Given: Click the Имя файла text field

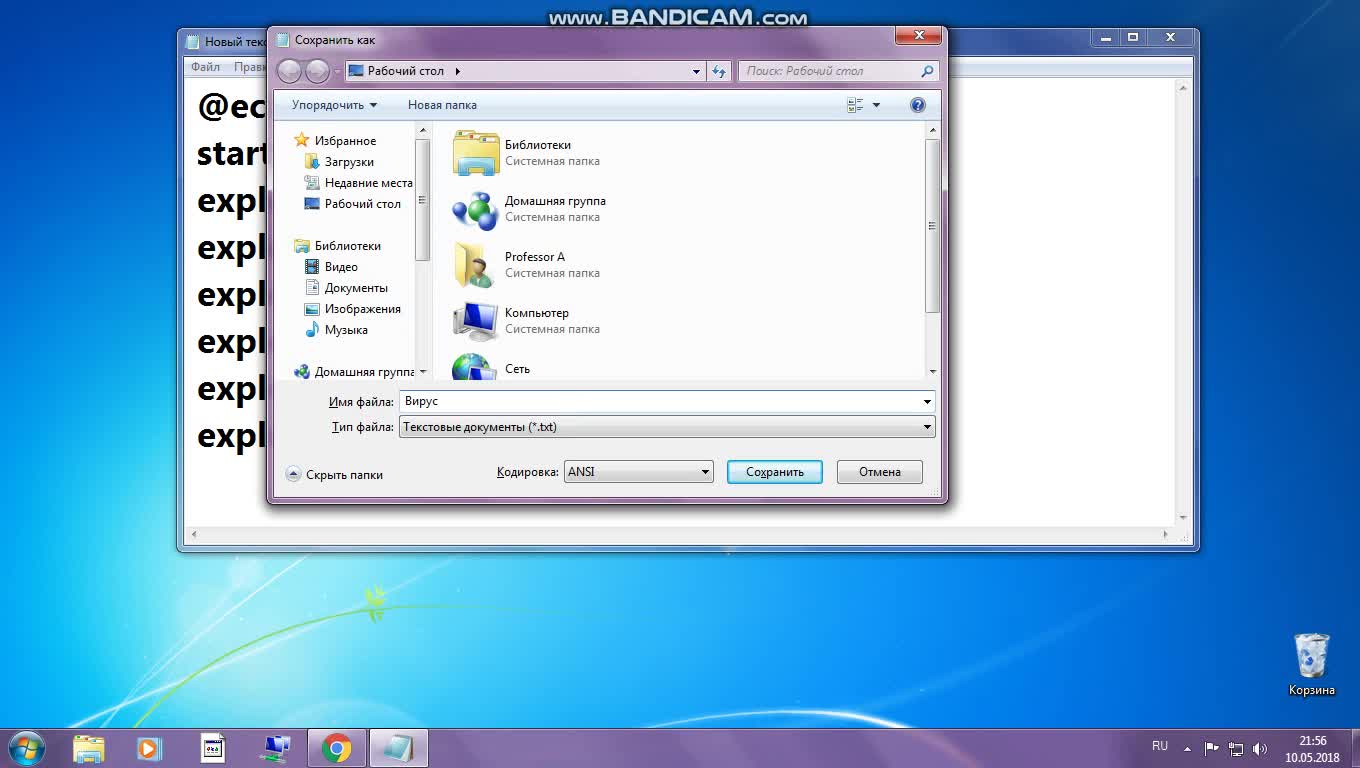Looking at the screenshot, I should 660,401.
